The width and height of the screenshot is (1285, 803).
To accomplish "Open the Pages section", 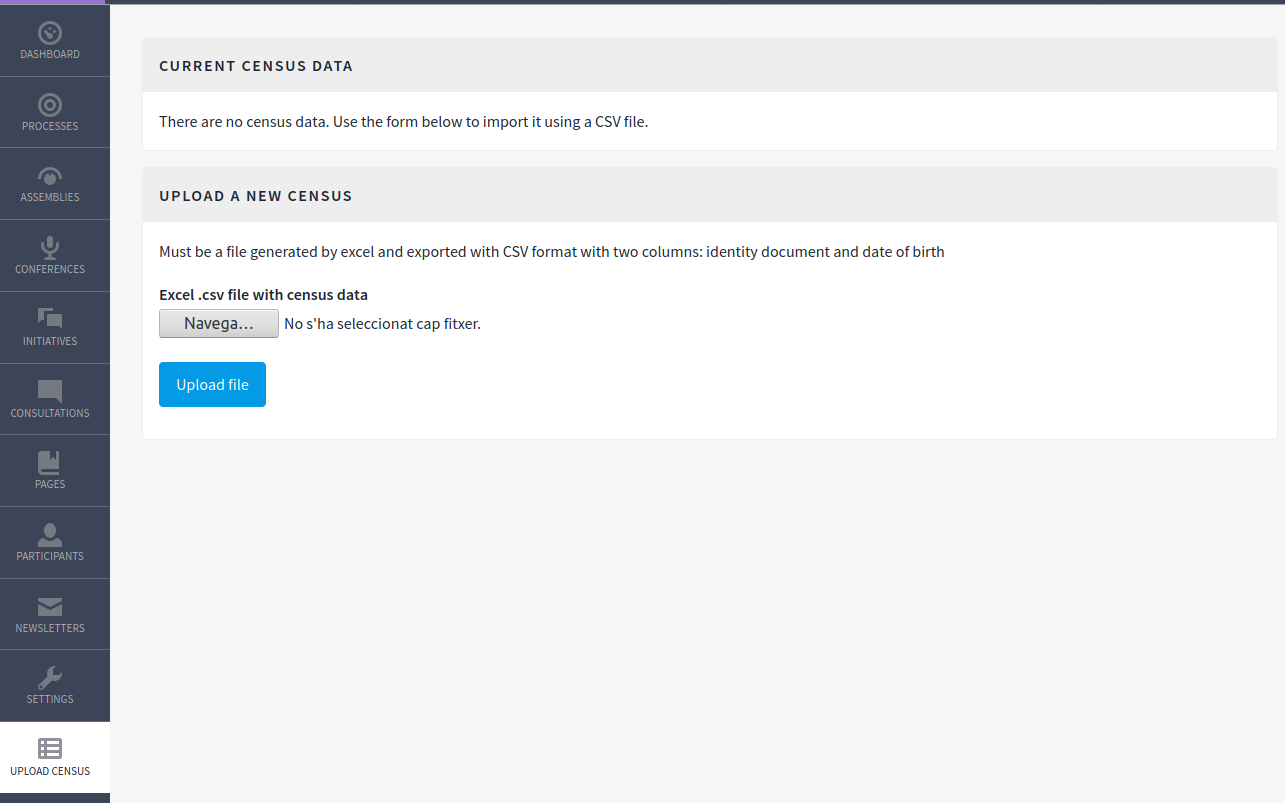I will [50, 462].
